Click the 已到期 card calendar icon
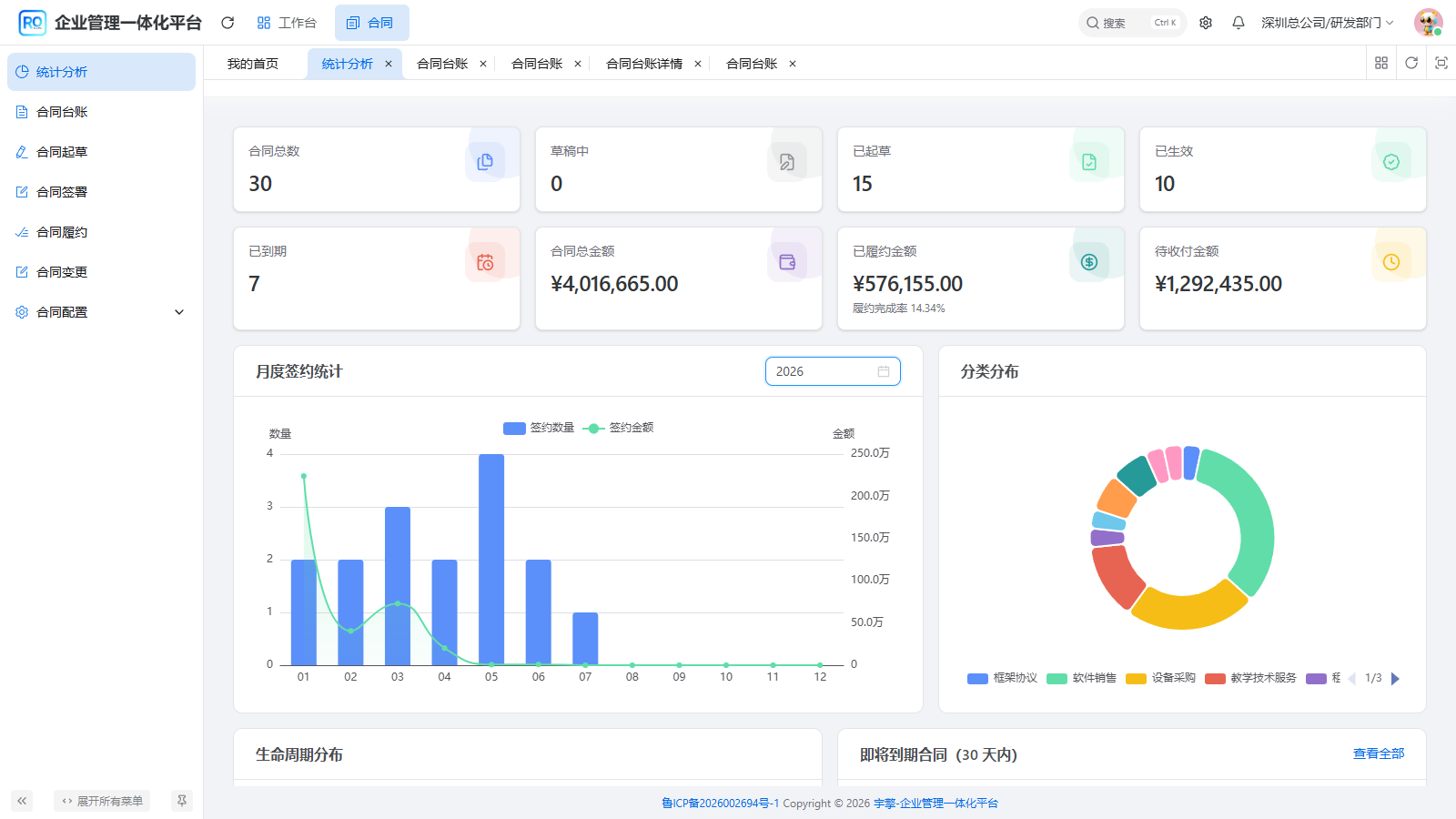The image size is (1456, 819). point(485,262)
